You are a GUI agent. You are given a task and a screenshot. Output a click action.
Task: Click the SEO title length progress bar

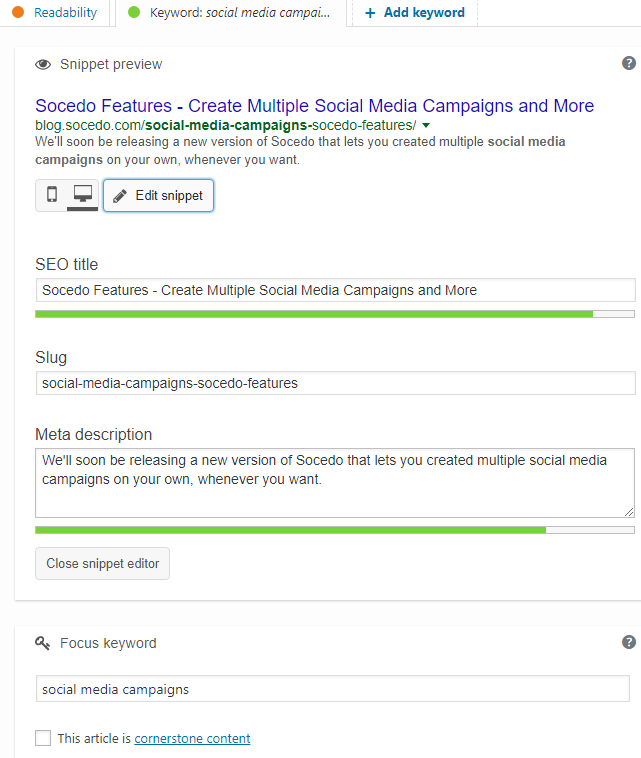[x=335, y=314]
